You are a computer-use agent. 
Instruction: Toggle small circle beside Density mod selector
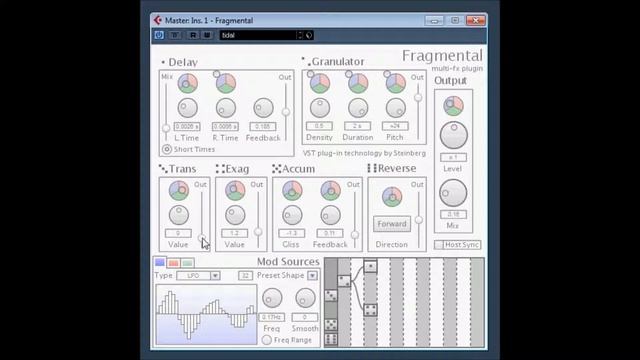click(311, 74)
